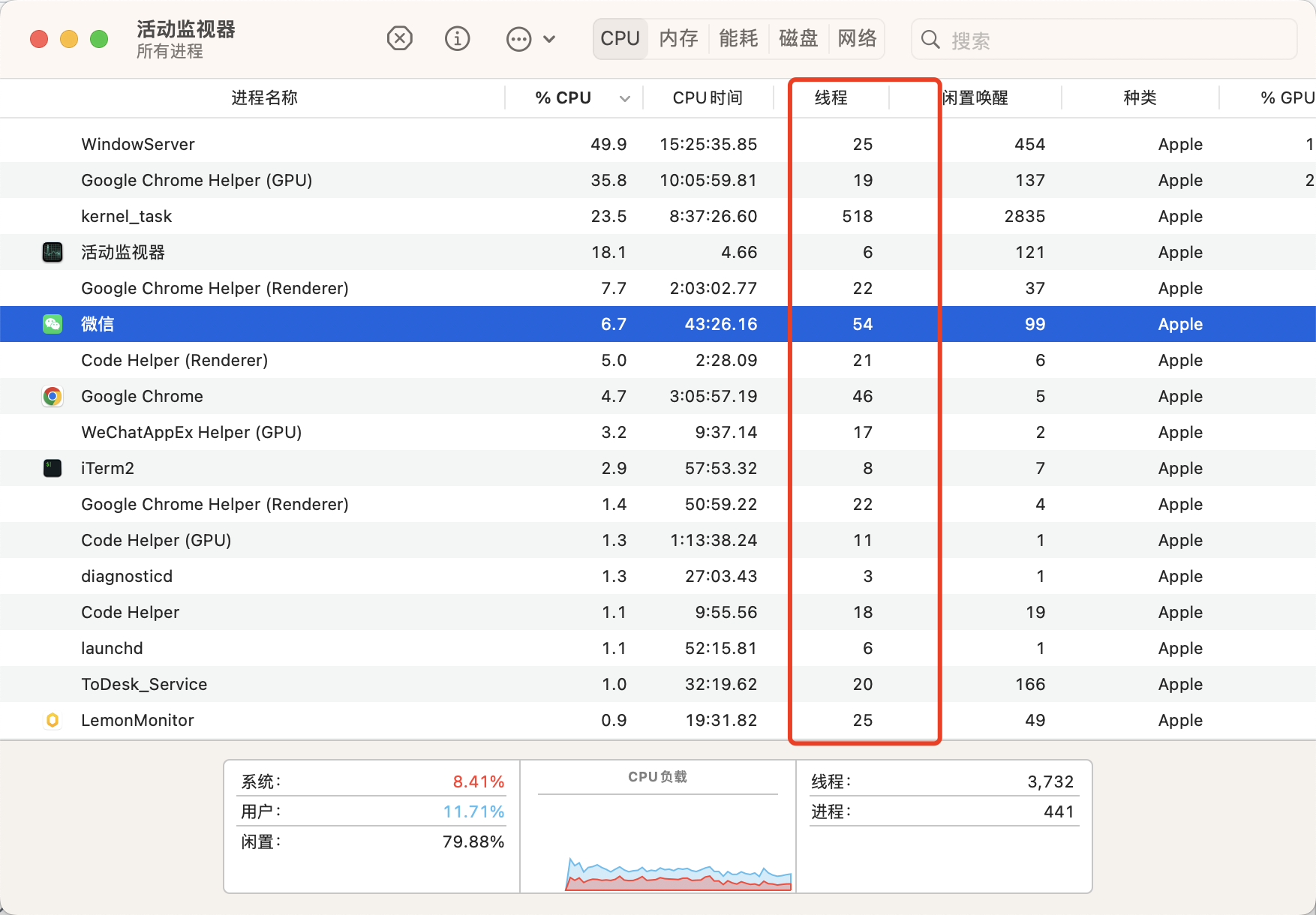The width and height of the screenshot is (1316, 915).
Task: Select the Google Chrome process name
Action: tap(142, 396)
